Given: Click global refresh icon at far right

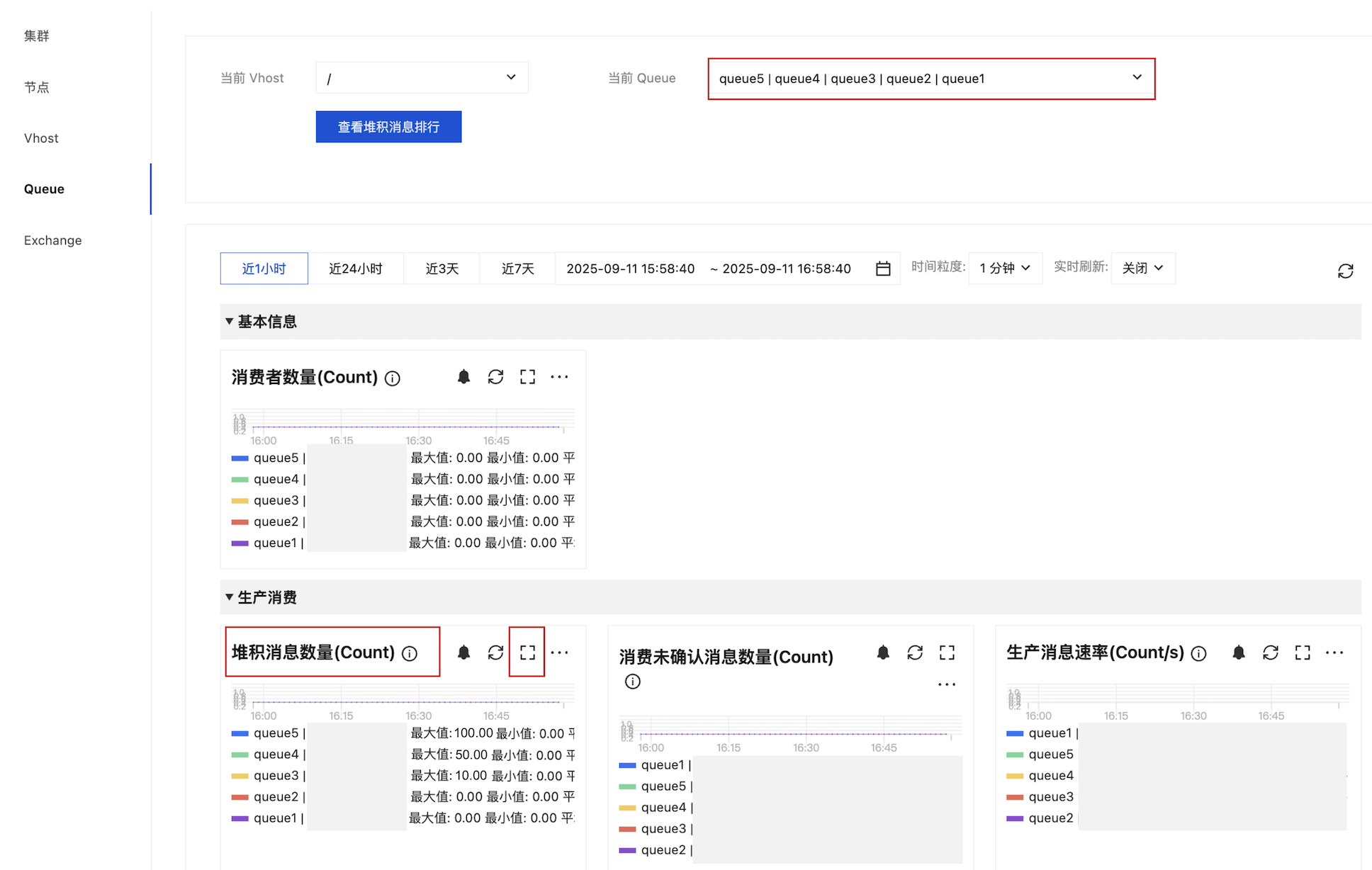Looking at the screenshot, I should [1345, 271].
